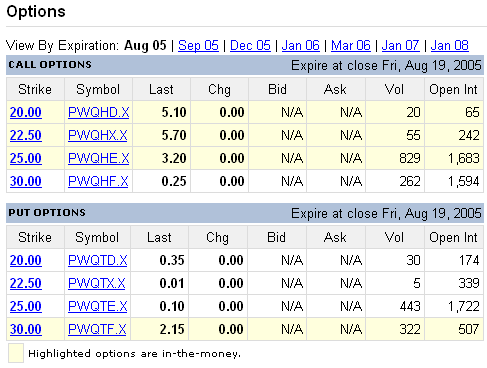Switch to Jan 07 expiration
The height and width of the screenshot is (368, 487).
[400, 45]
